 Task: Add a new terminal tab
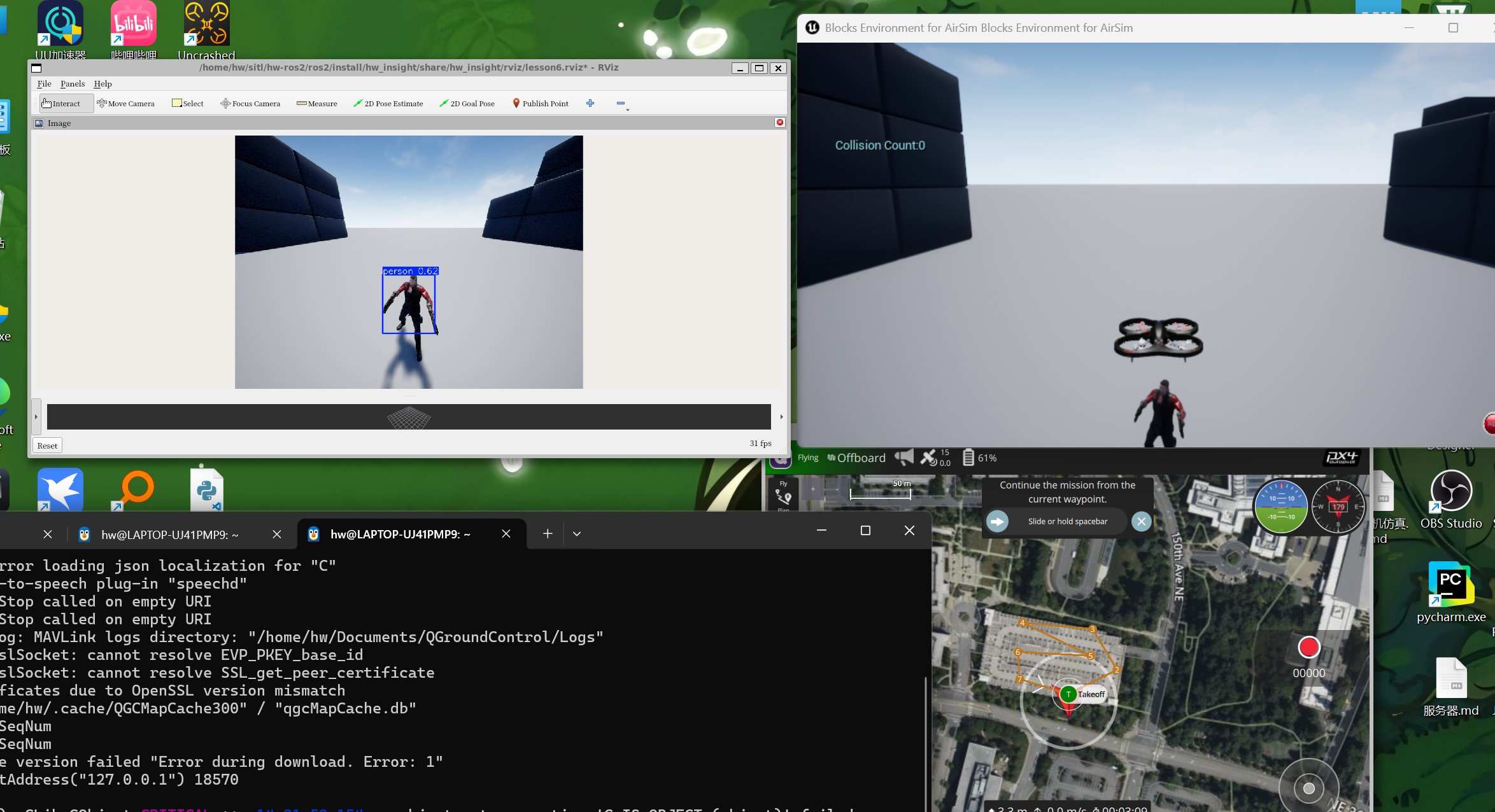coord(548,534)
